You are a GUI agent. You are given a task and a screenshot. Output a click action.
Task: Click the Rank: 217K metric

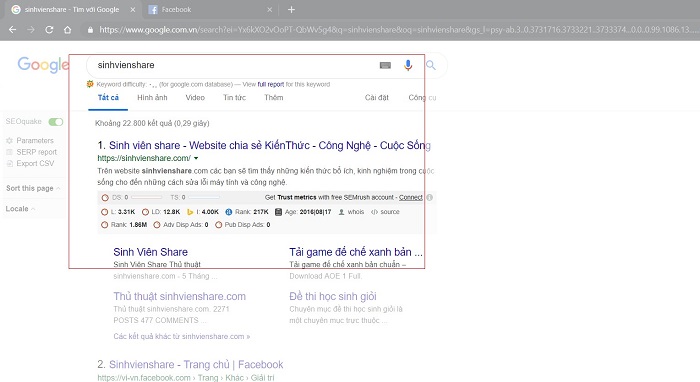[x=247, y=212]
